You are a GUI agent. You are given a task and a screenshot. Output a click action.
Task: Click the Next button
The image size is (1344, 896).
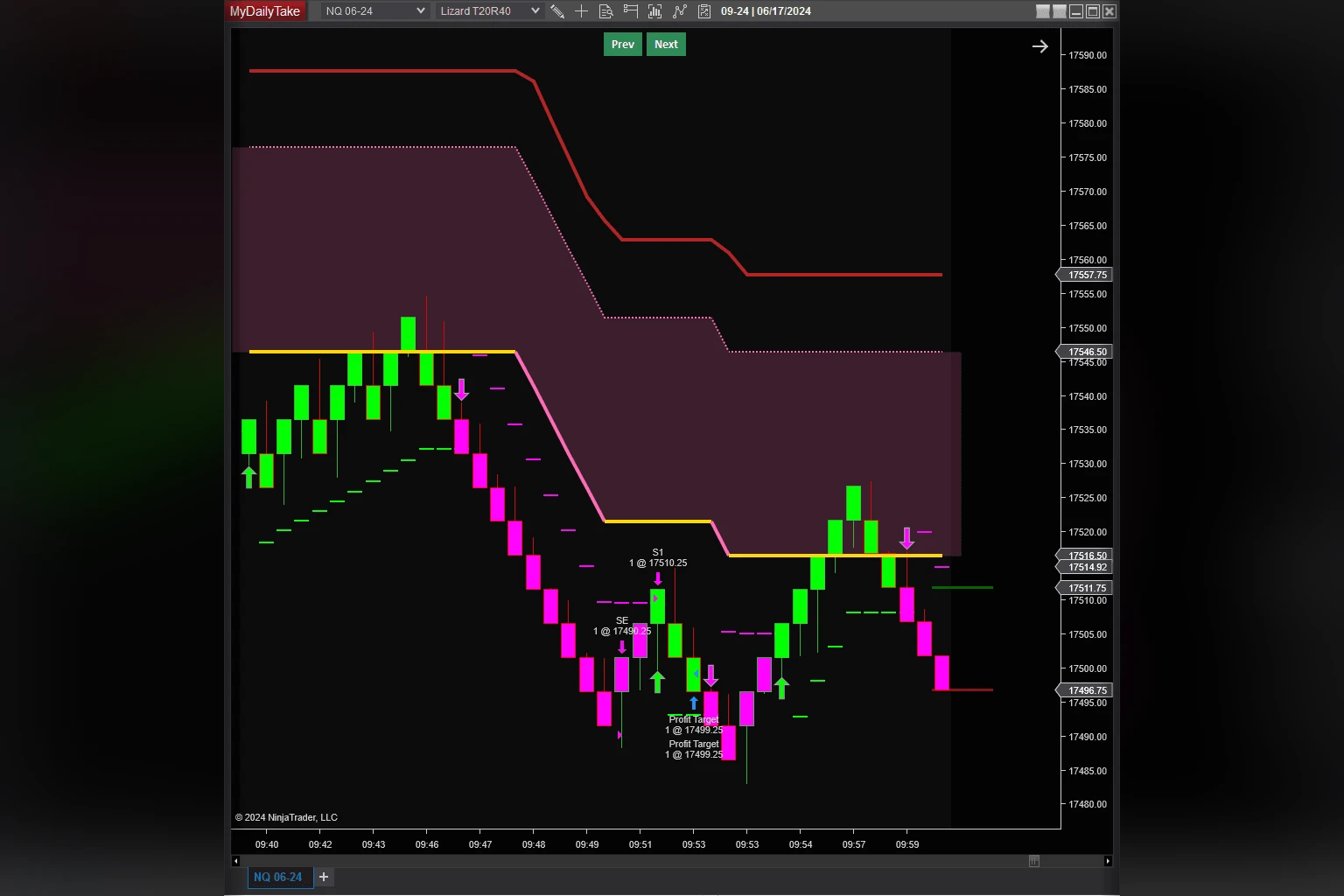click(x=666, y=45)
